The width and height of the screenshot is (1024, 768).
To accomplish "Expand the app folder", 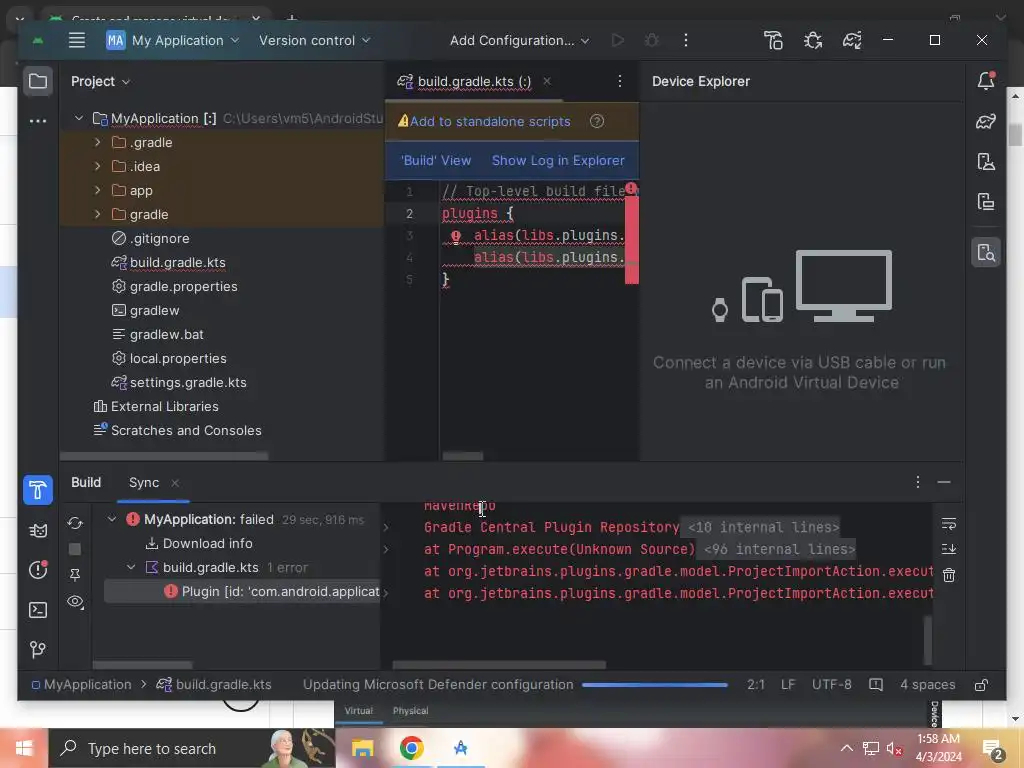I will pyautogui.click(x=97, y=190).
